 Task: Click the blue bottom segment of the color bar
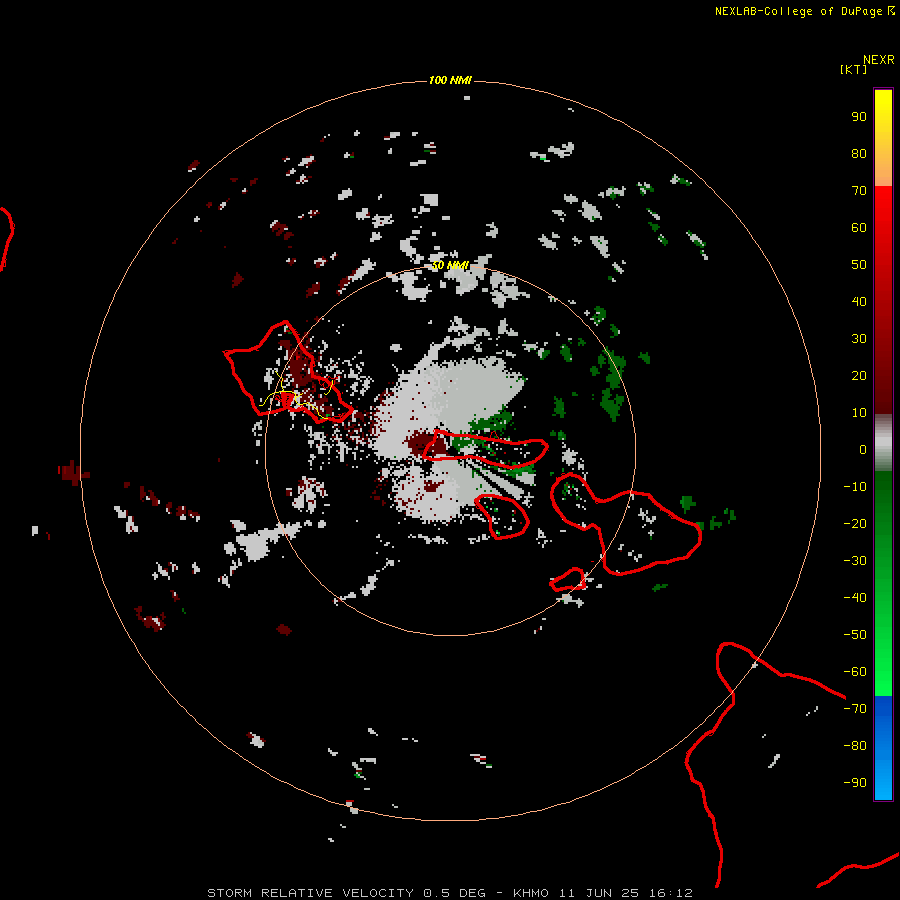883,748
